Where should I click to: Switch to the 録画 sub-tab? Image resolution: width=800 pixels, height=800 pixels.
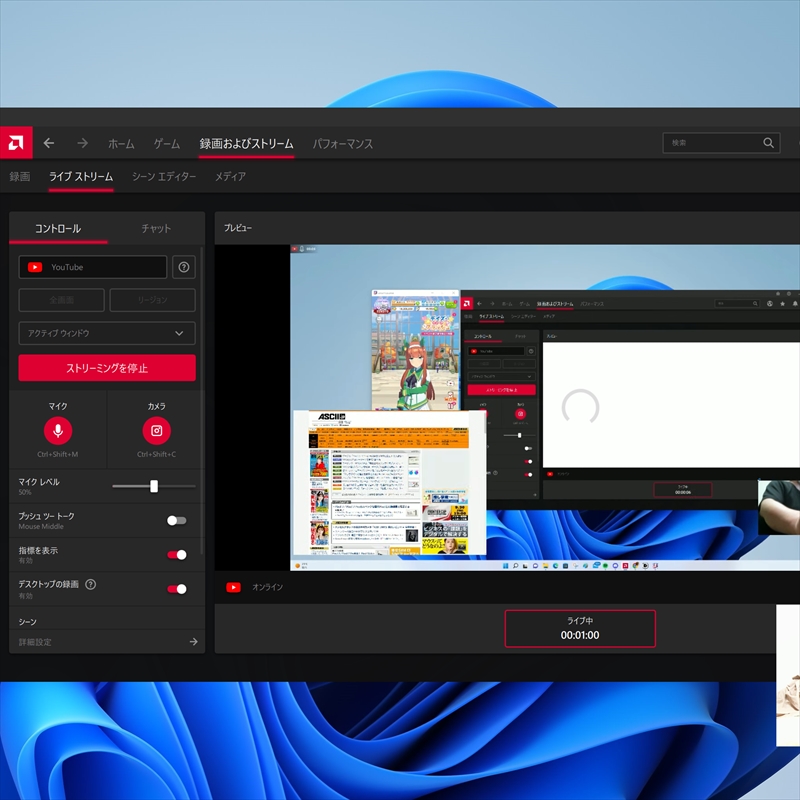point(19,177)
